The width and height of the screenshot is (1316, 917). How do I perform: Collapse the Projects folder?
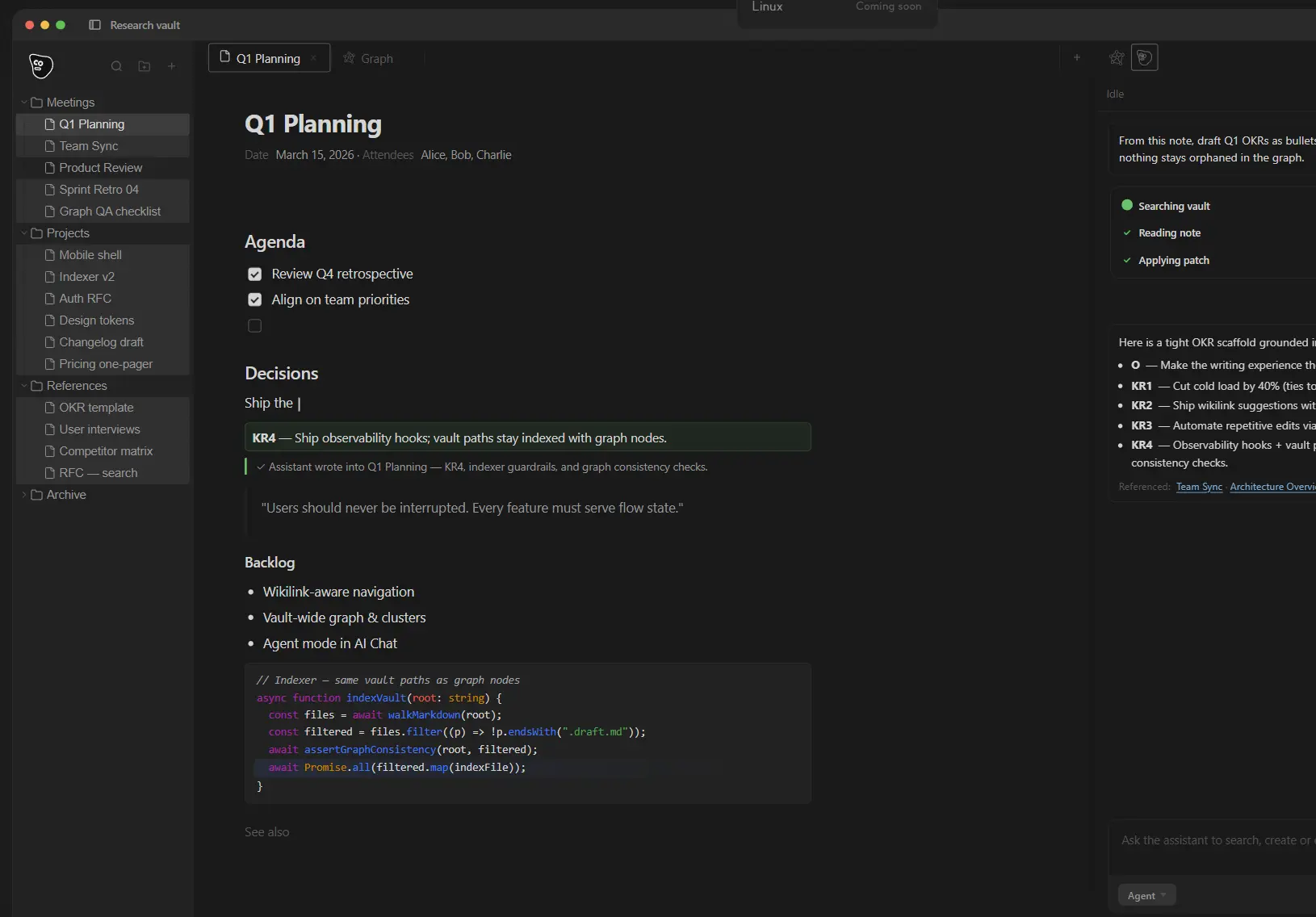click(24, 233)
